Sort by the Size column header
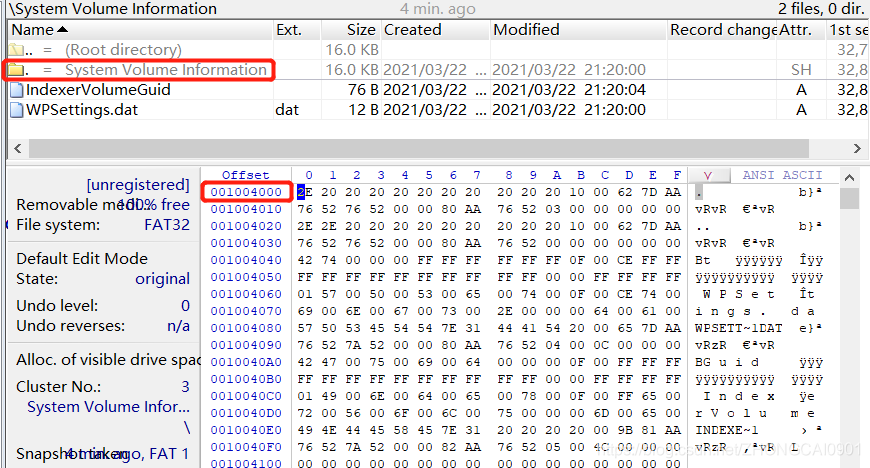 pos(351,30)
